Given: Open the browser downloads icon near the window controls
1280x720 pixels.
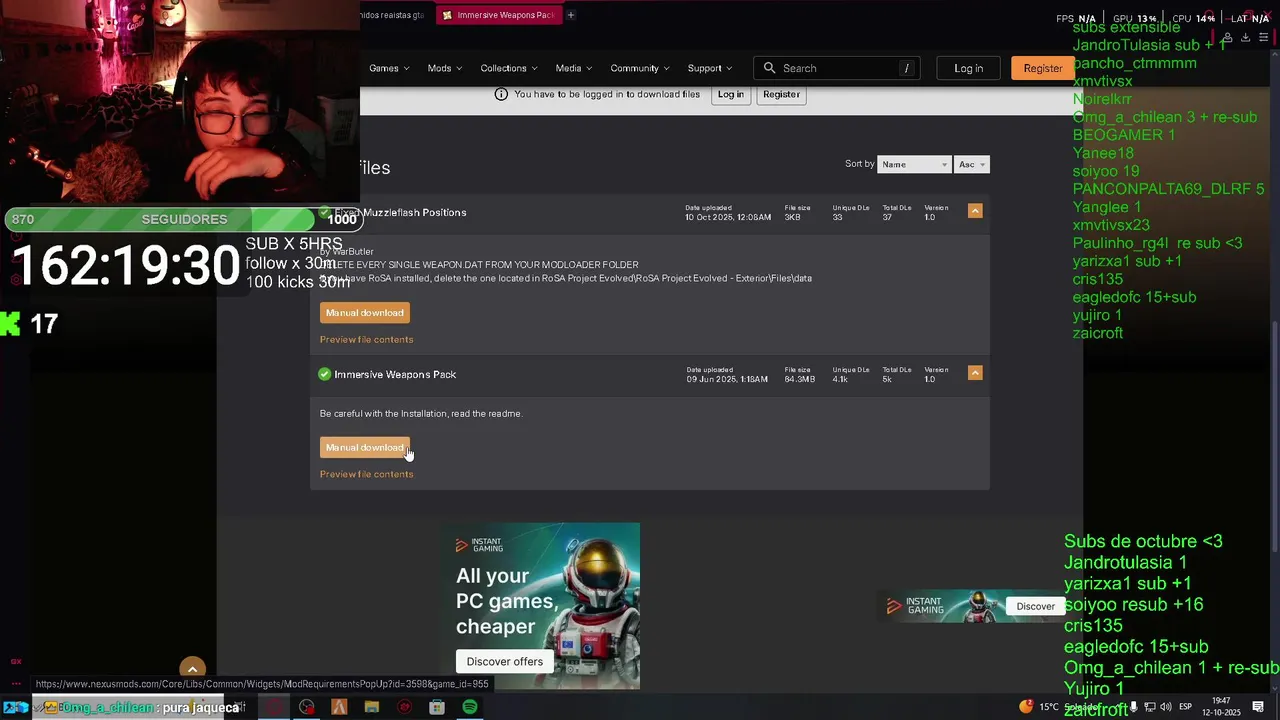Looking at the screenshot, I should click(1245, 38).
